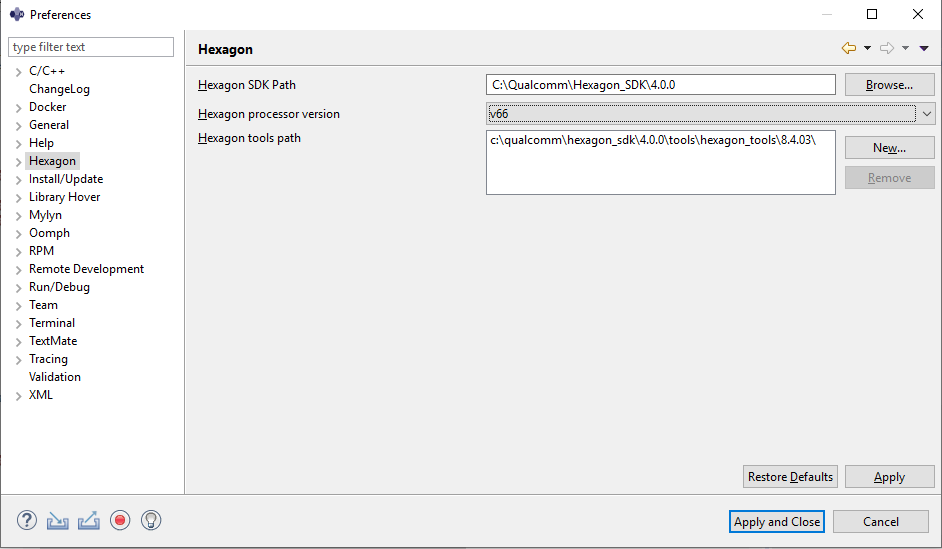This screenshot has width=942, height=549.
Task: Select the Docker preferences category
Action: [47, 107]
